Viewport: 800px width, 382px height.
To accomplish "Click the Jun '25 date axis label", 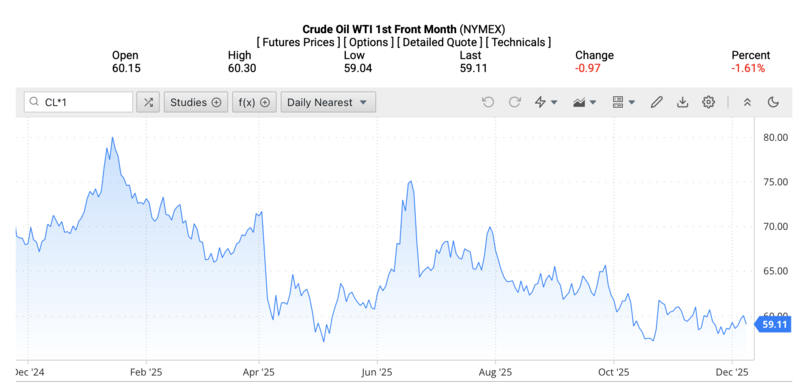I will (x=377, y=371).
